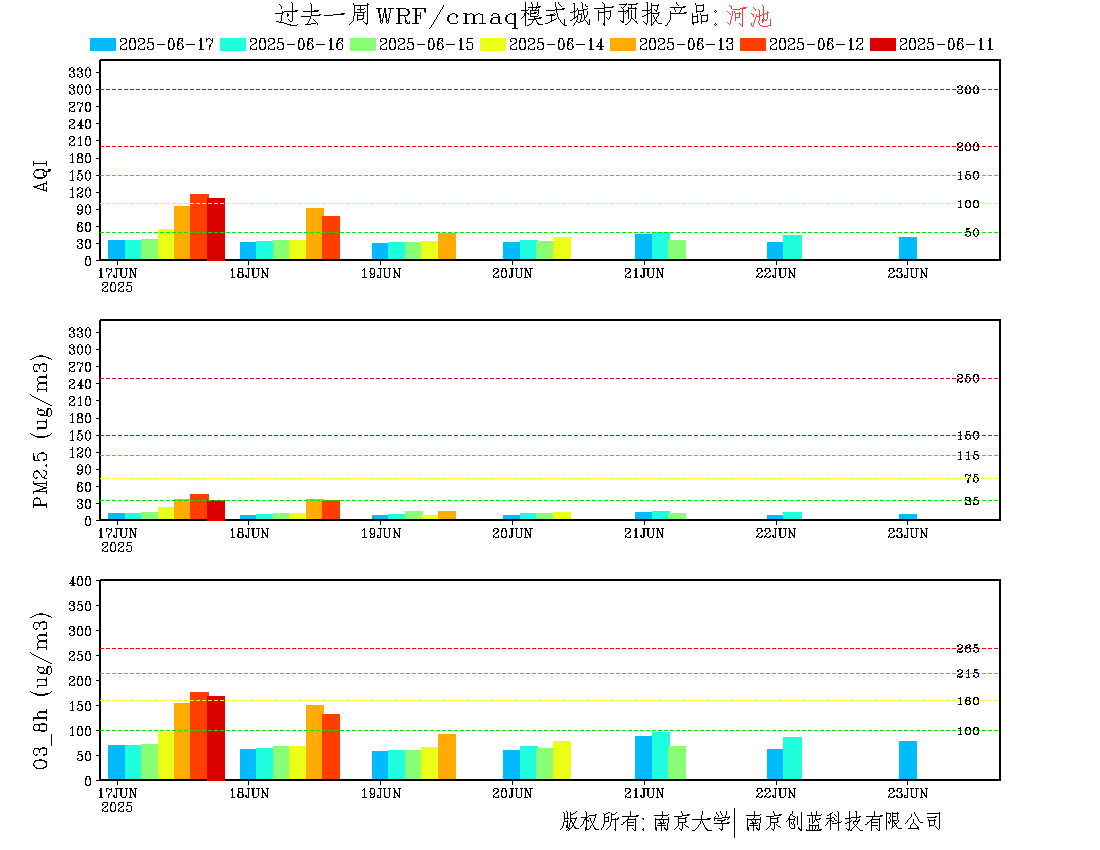Image resolution: width=1100 pixels, height=850 pixels.
Task: Click the copyright text 南京大学
Action: (x=691, y=821)
